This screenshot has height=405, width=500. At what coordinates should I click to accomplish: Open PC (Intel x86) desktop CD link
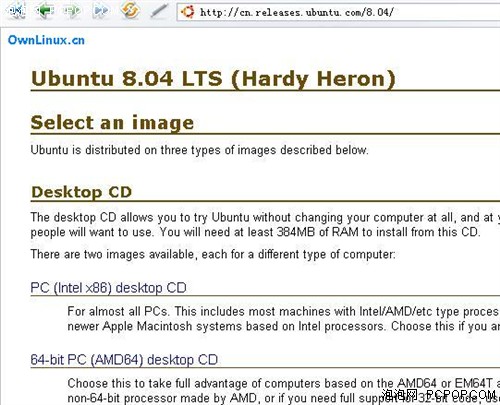108,288
